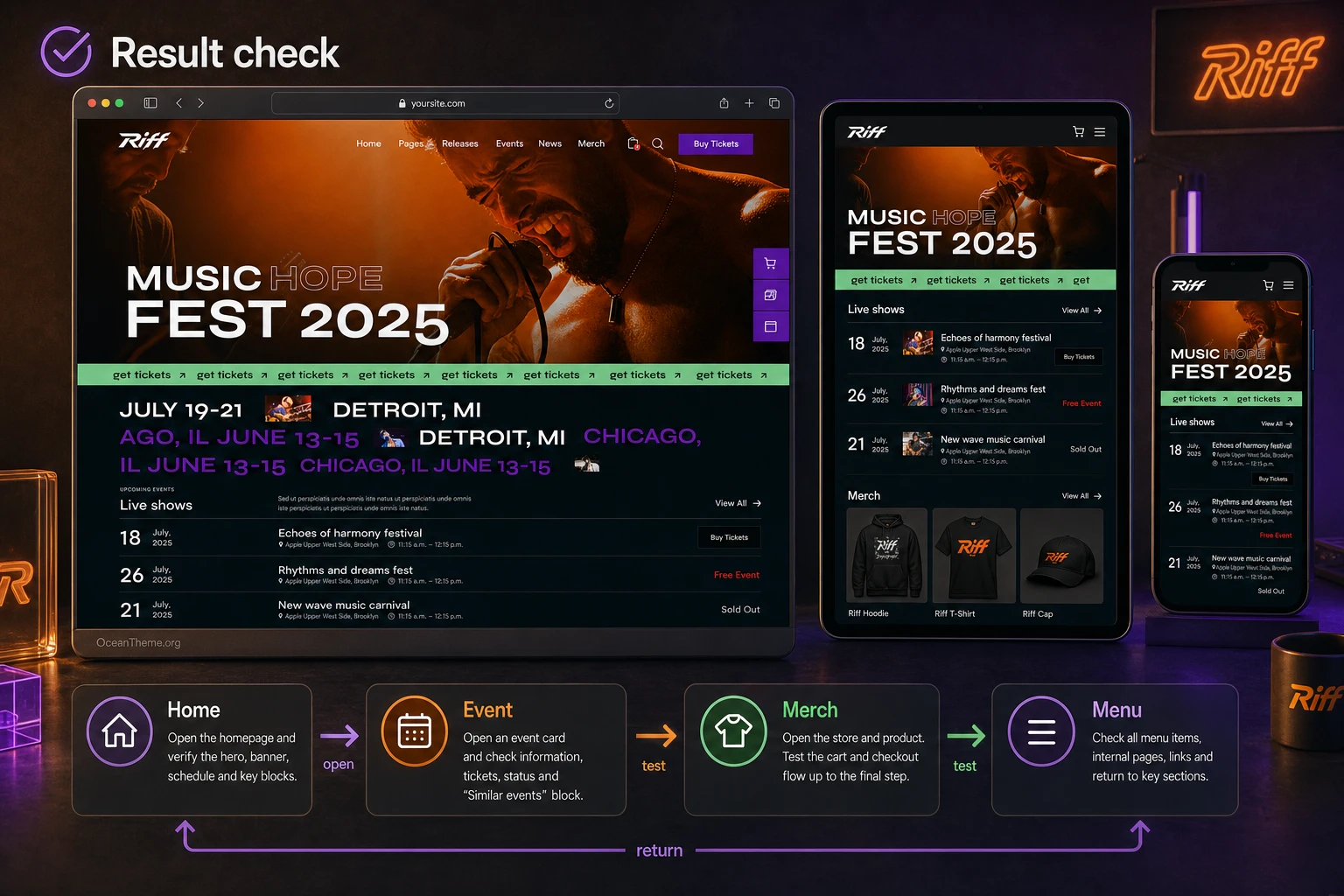1344x896 pixels.
Task: Show the browser tab overview icon
Action: (774, 103)
